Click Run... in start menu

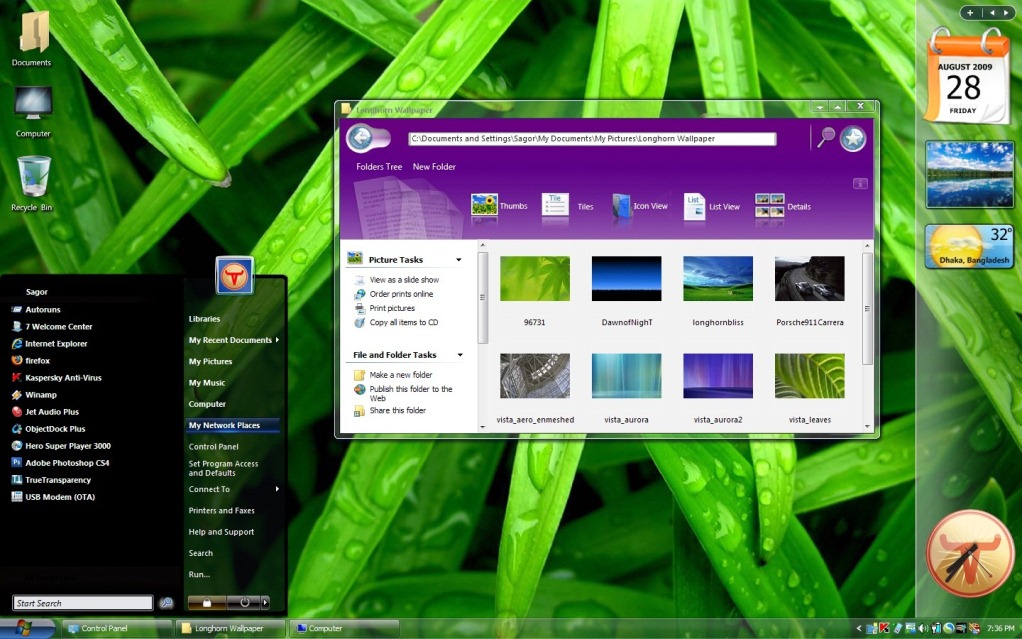point(199,574)
